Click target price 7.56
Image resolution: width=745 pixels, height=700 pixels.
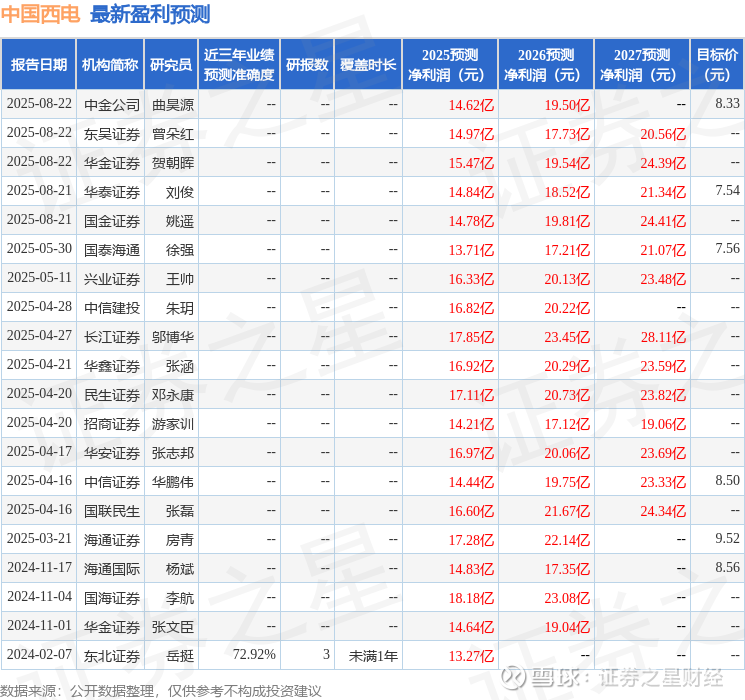tap(727, 249)
